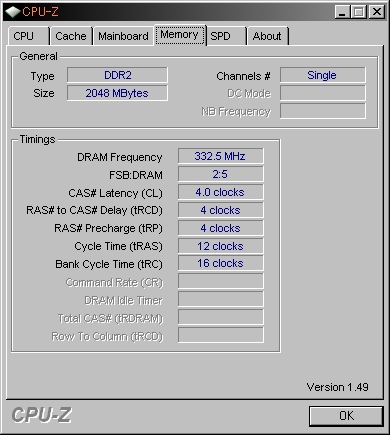Open the SPD tab

[226, 36]
